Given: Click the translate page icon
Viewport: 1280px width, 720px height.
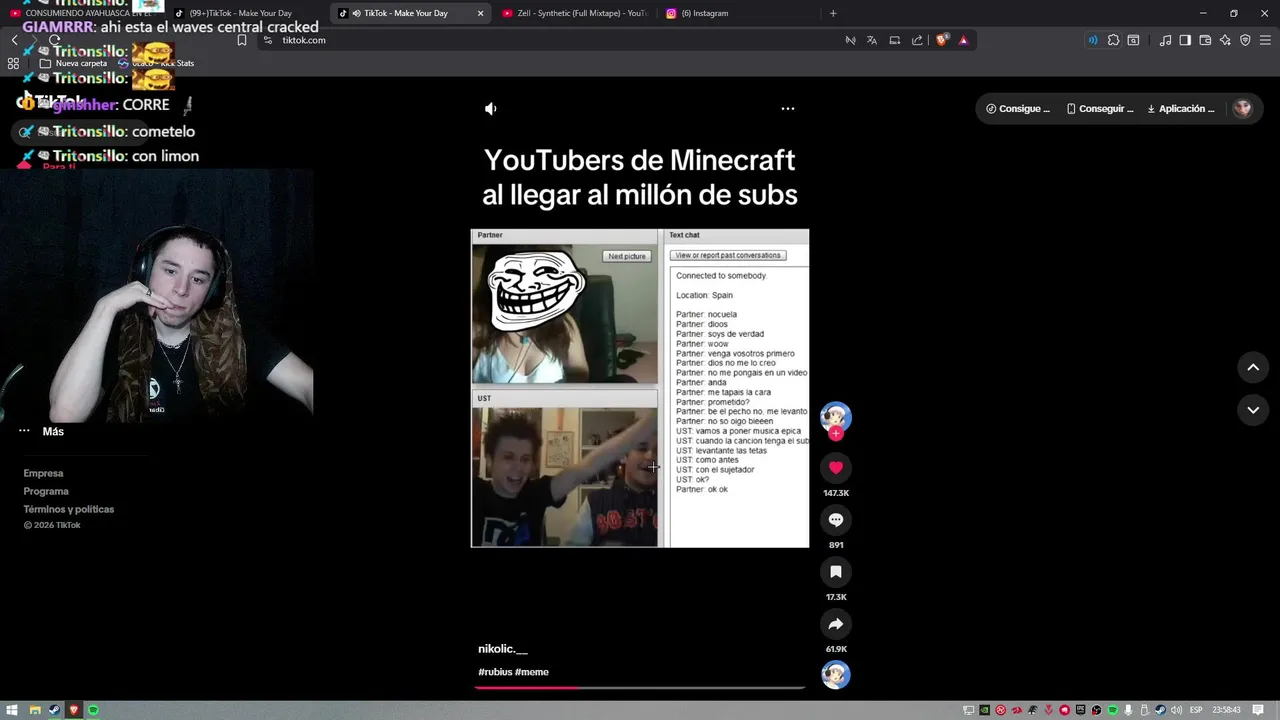Looking at the screenshot, I should pos(872,40).
